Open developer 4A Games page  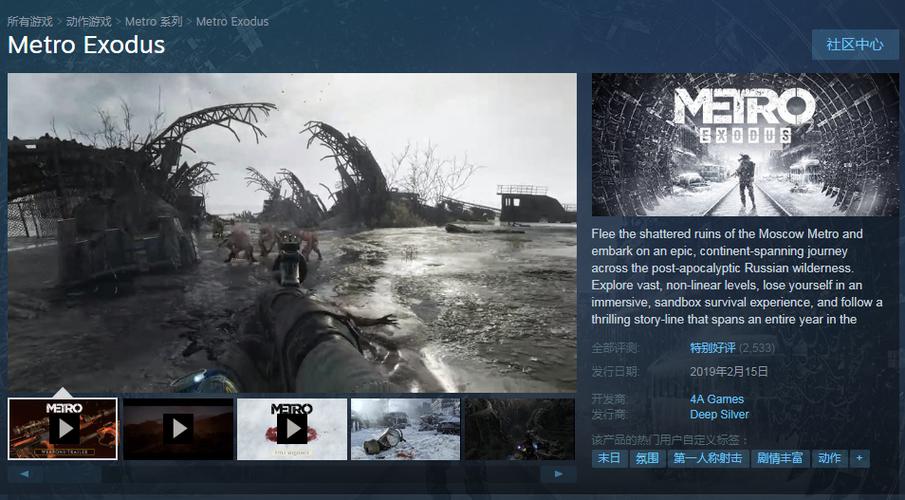point(717,399)
